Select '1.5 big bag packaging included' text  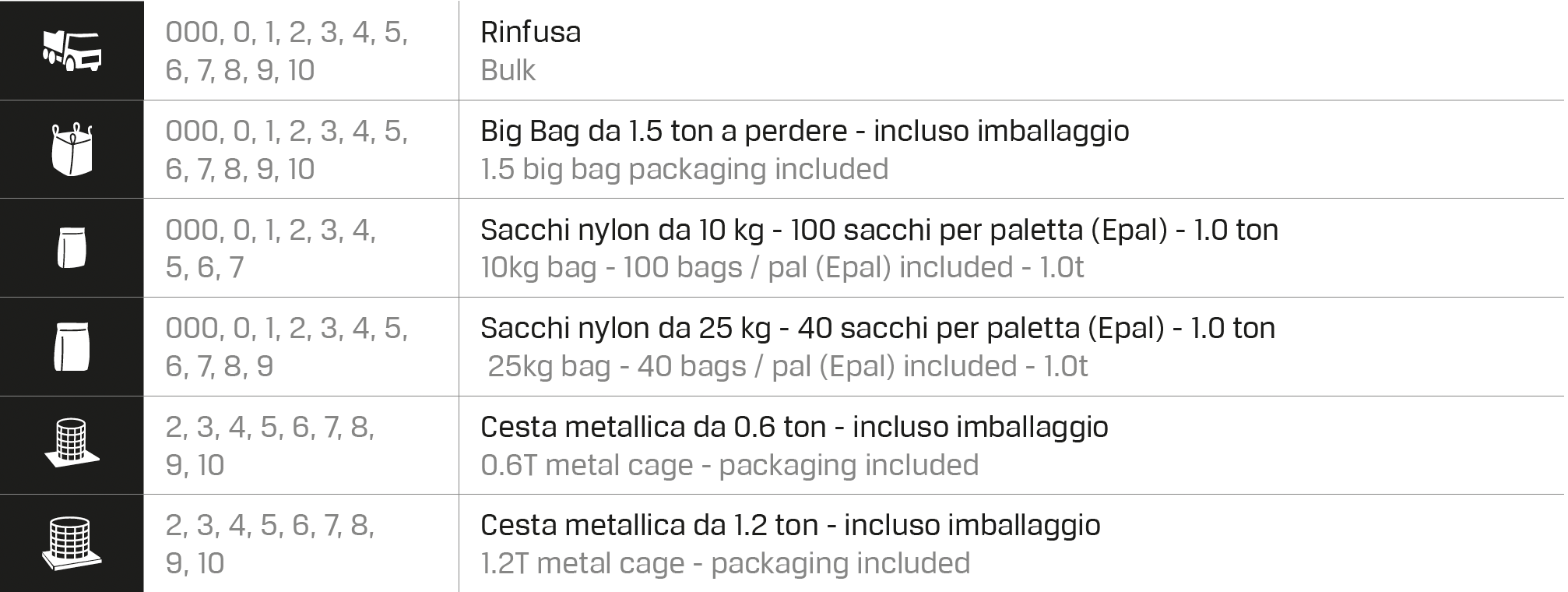[684, 169]
